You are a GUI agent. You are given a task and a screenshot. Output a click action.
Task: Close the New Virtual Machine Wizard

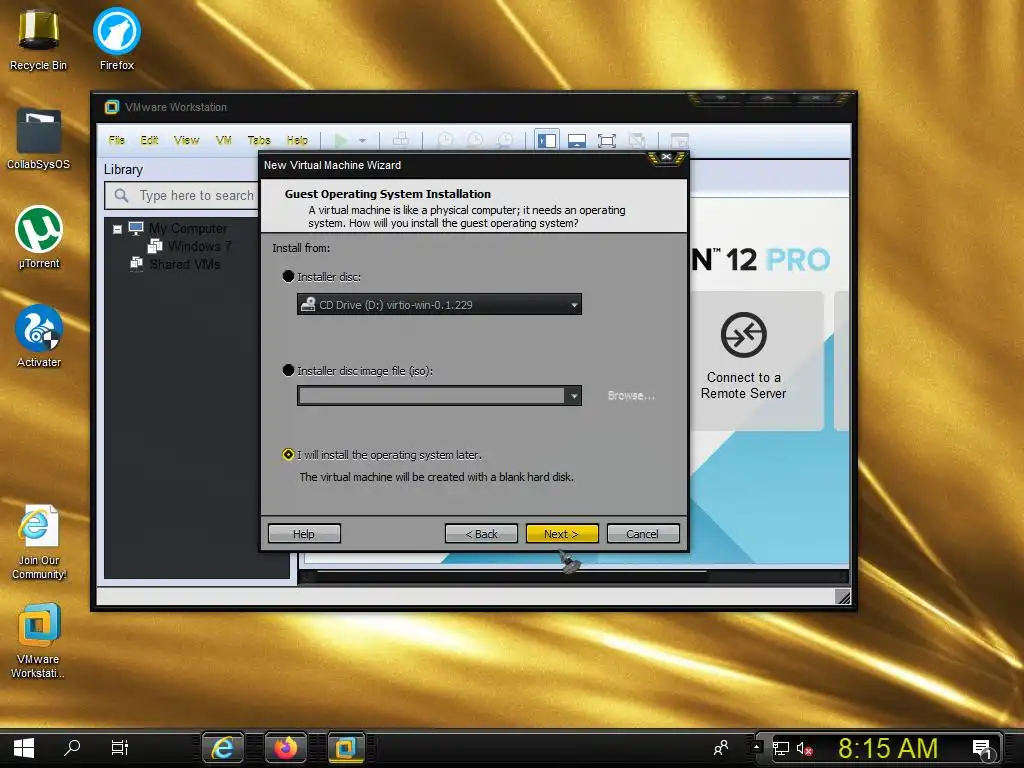666,157
